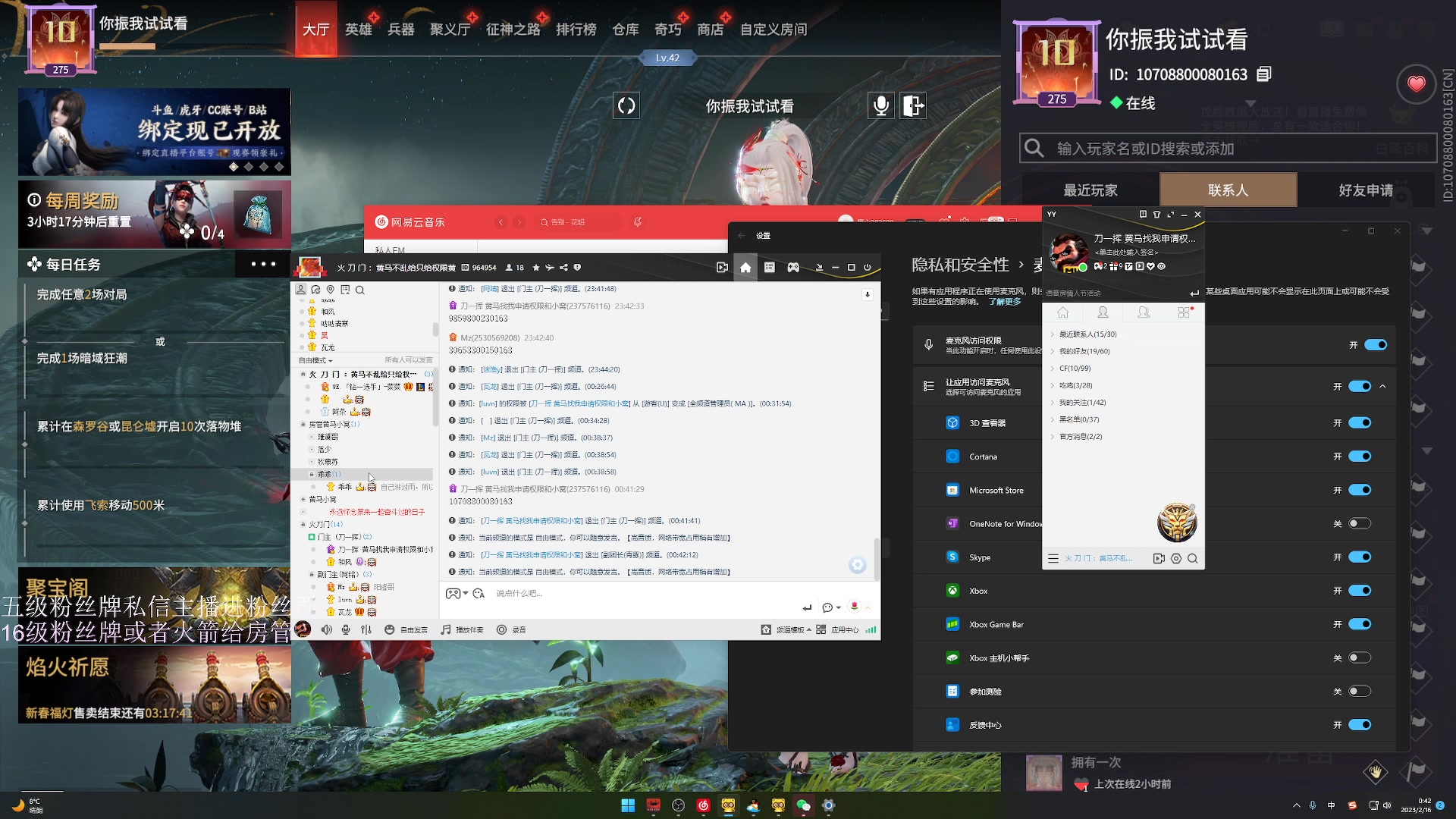
Task: Mute YY speaker volume icon
Action: click(326, 630)
